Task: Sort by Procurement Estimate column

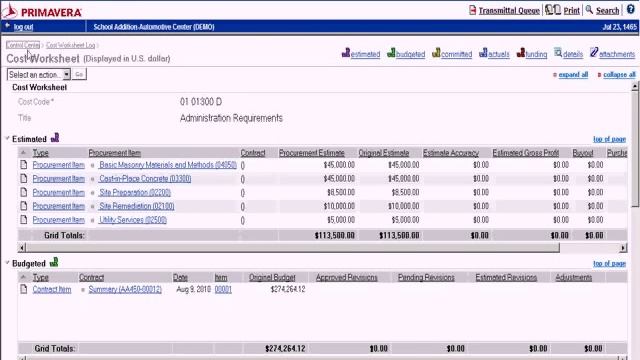Action: pos(311,153)
